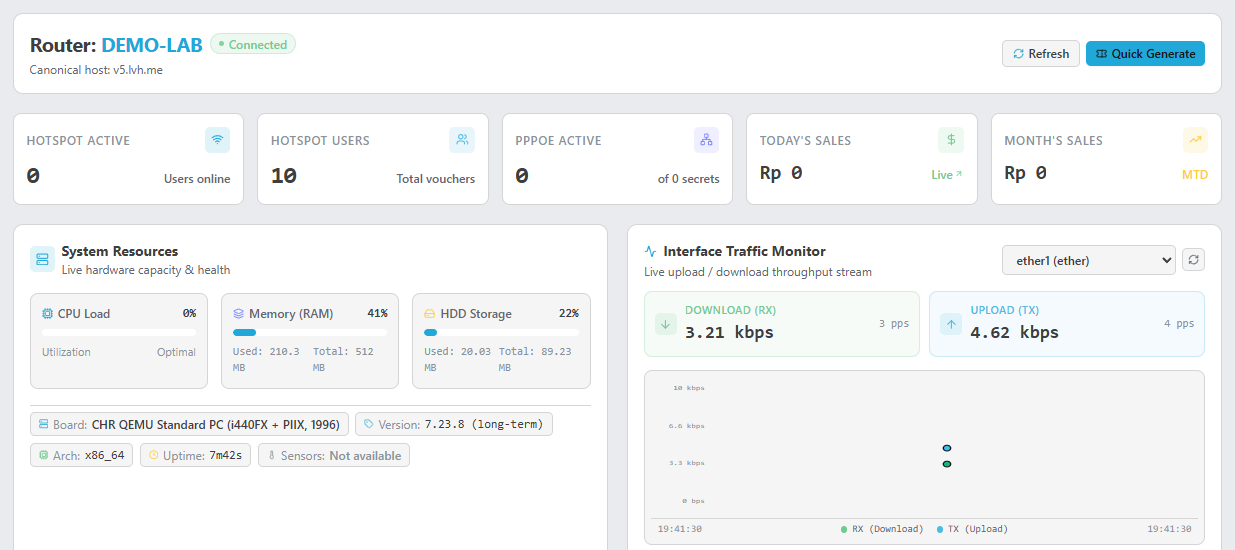Click the 41% memory percentage
The width and height of the screenshot is (1235, 550).
[x=377, y=313]
